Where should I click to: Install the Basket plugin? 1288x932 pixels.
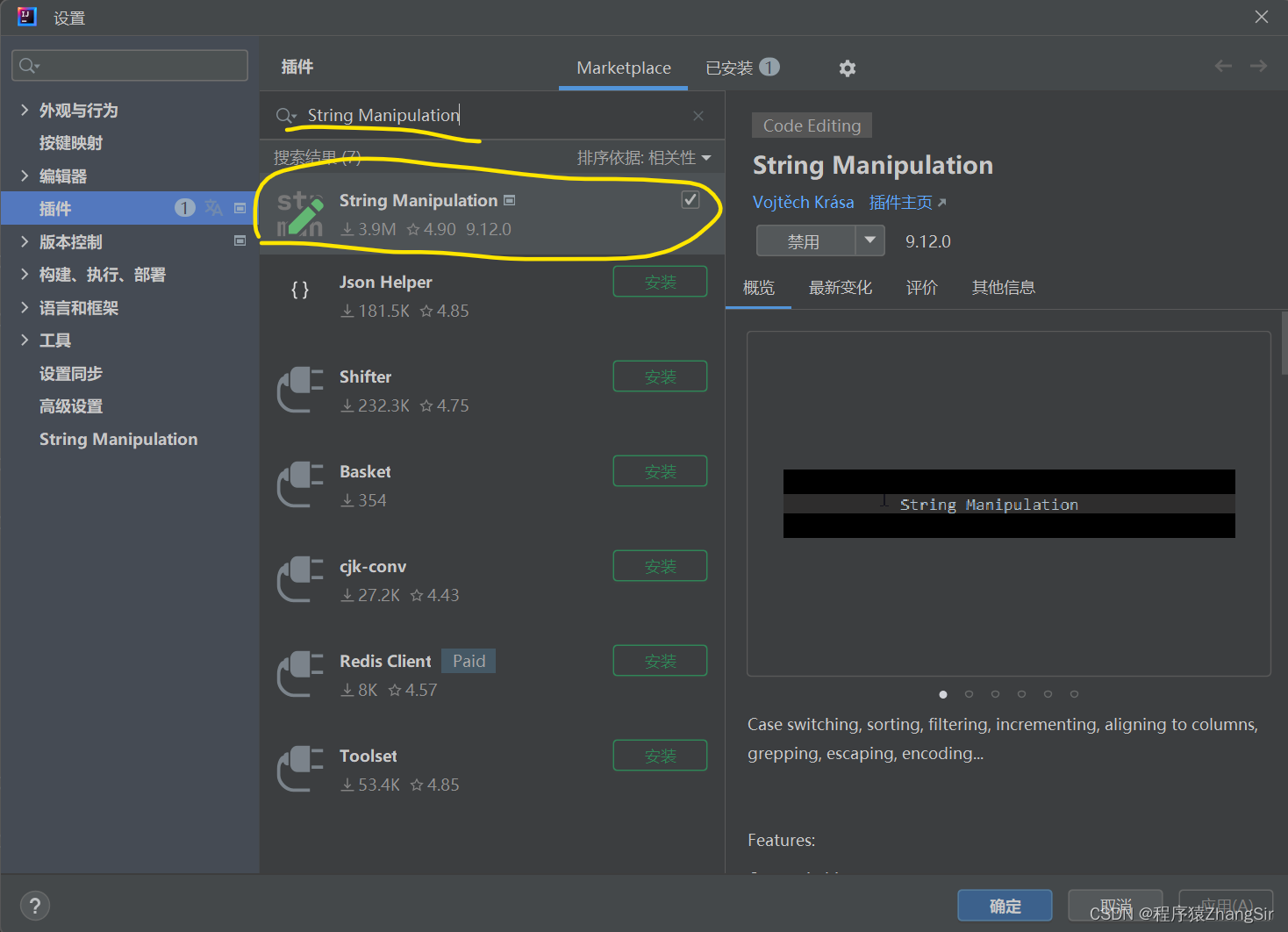tap(660, 471)
